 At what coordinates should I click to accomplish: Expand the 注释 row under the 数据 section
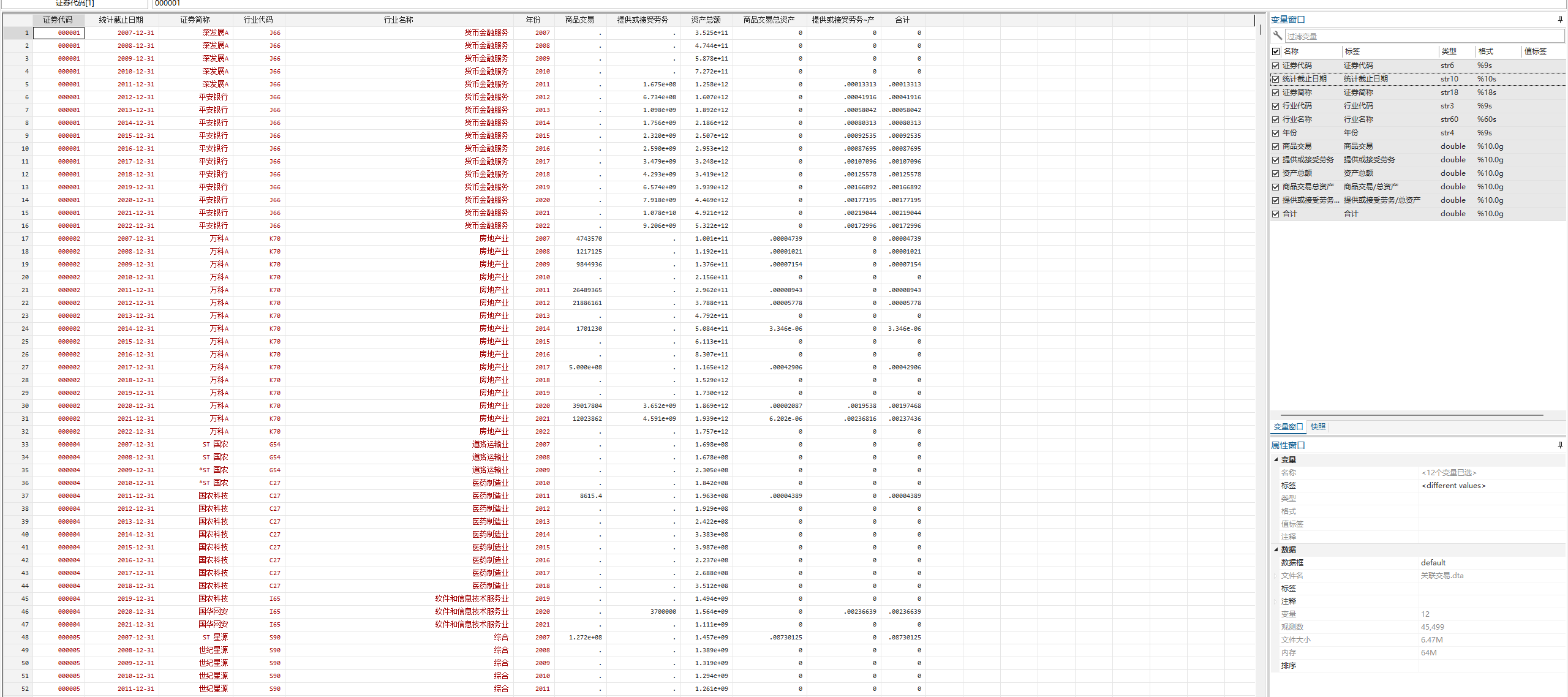(1276, 601)
